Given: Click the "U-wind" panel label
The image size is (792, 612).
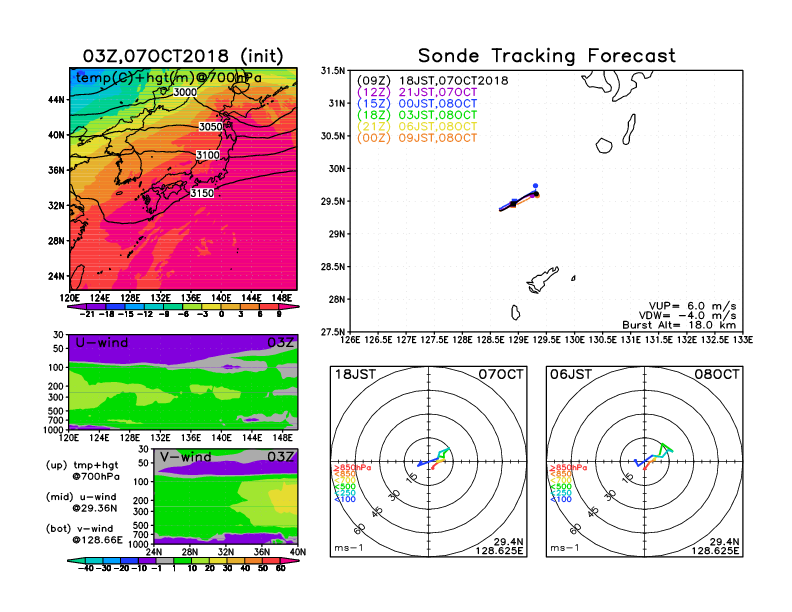Looking at the screenshot, I should tap(102, 343).
